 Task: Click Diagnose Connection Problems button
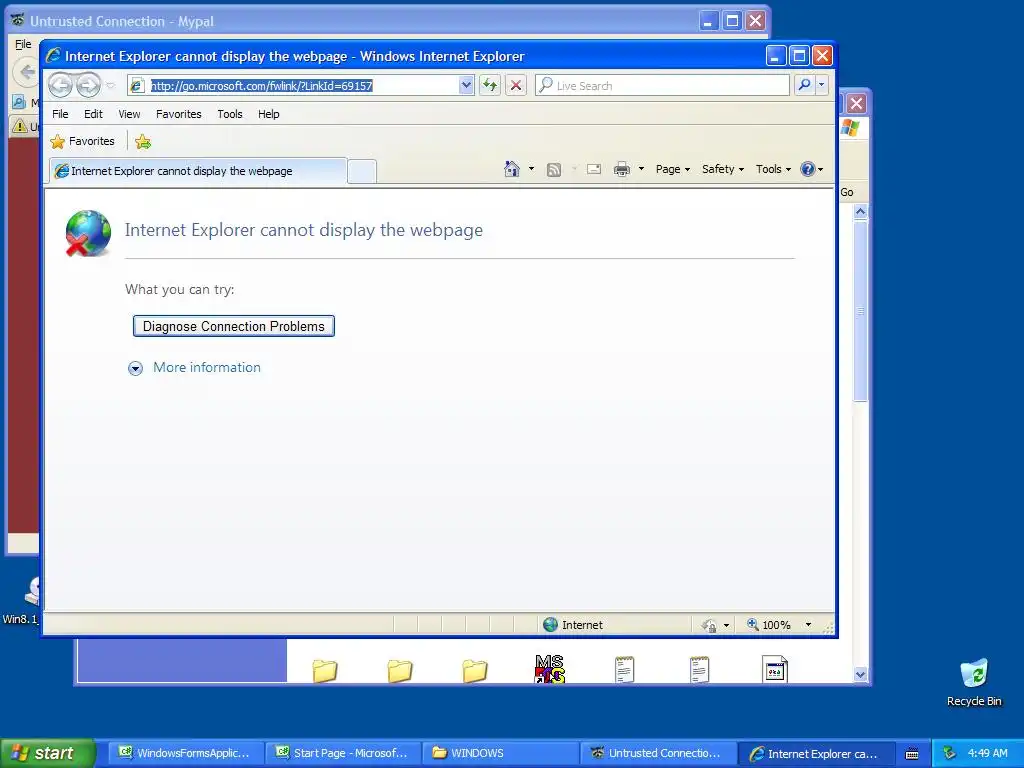coord(234,326)
